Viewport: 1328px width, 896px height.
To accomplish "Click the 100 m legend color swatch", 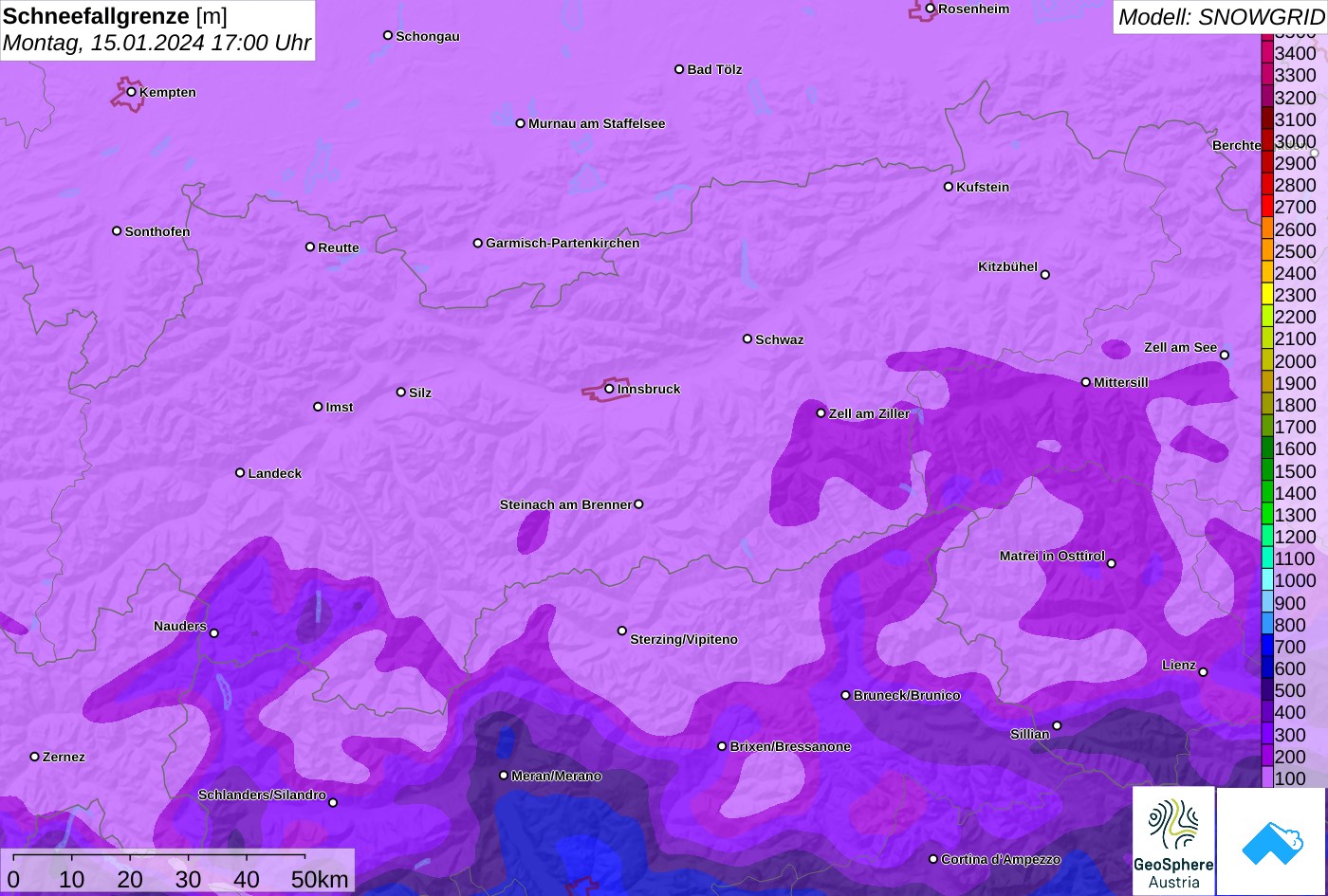I will [1267, 777].
